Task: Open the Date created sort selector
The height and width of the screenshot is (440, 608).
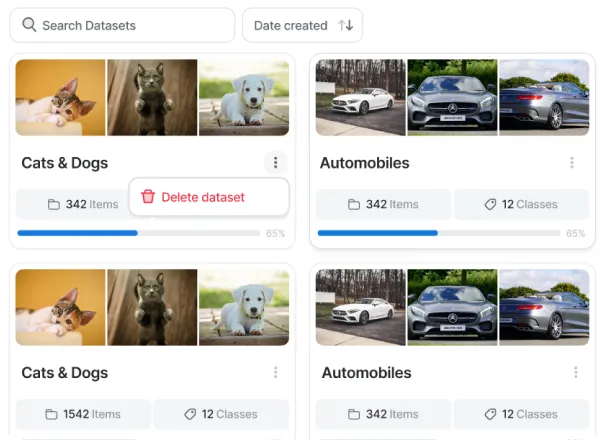Action: pos(302,25)
